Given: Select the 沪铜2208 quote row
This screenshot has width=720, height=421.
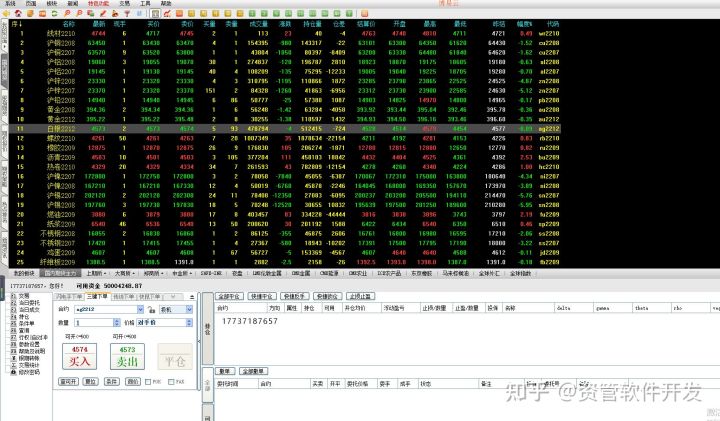Looking at the screenshot, I should (285, 43).
